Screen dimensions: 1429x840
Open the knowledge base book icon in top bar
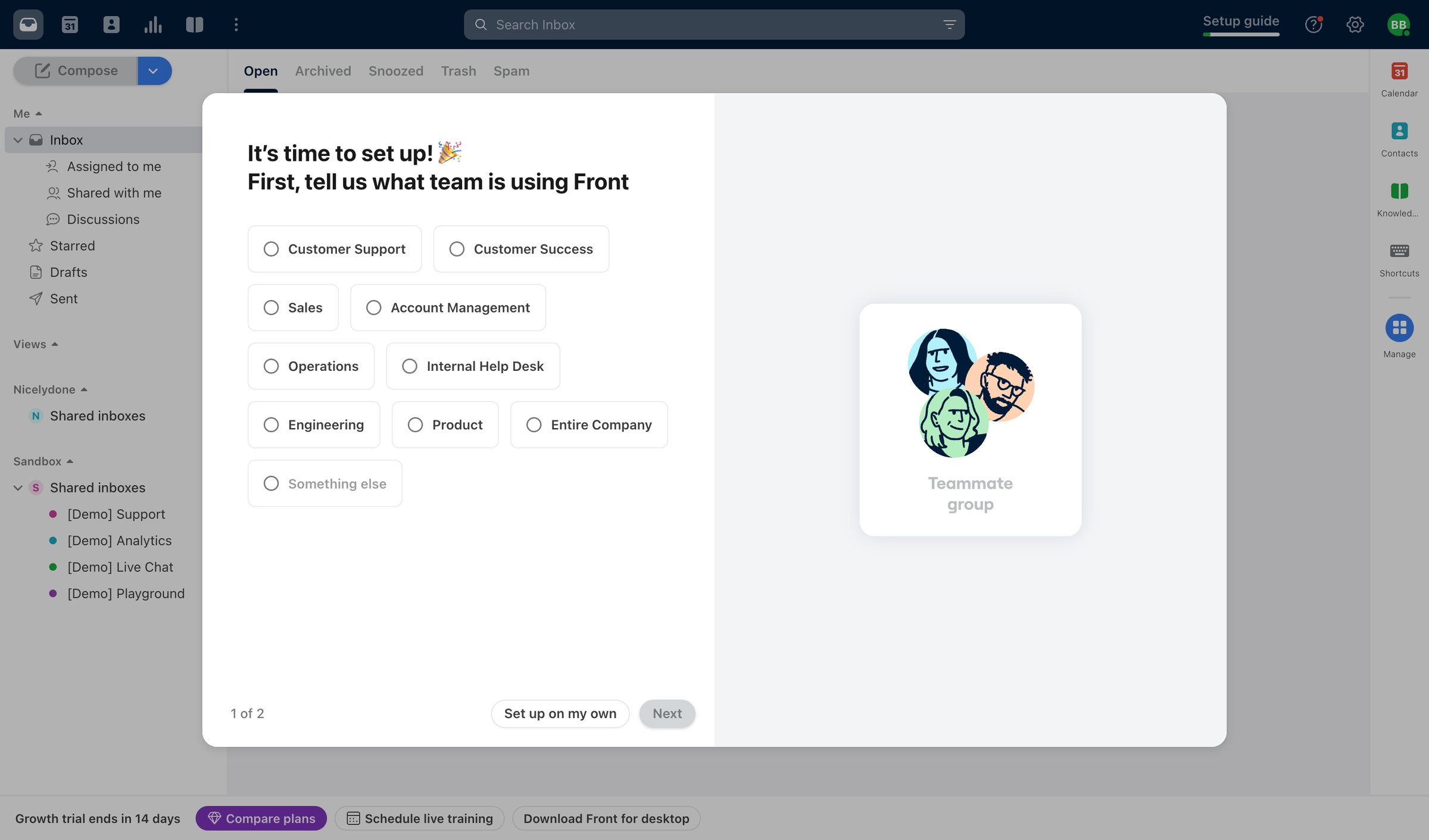[195, 24]
